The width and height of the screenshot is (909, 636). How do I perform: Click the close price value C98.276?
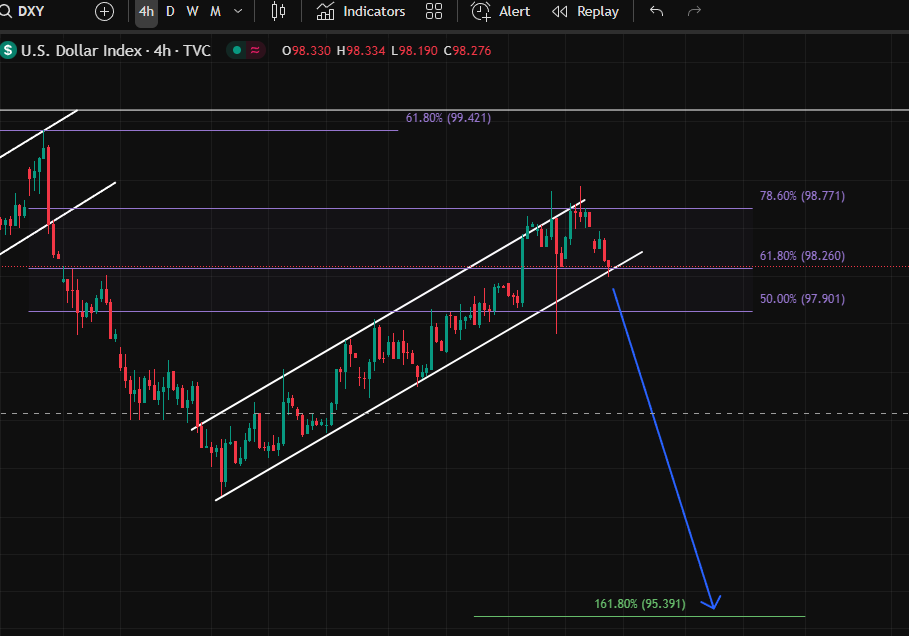(x=467, y=50)
